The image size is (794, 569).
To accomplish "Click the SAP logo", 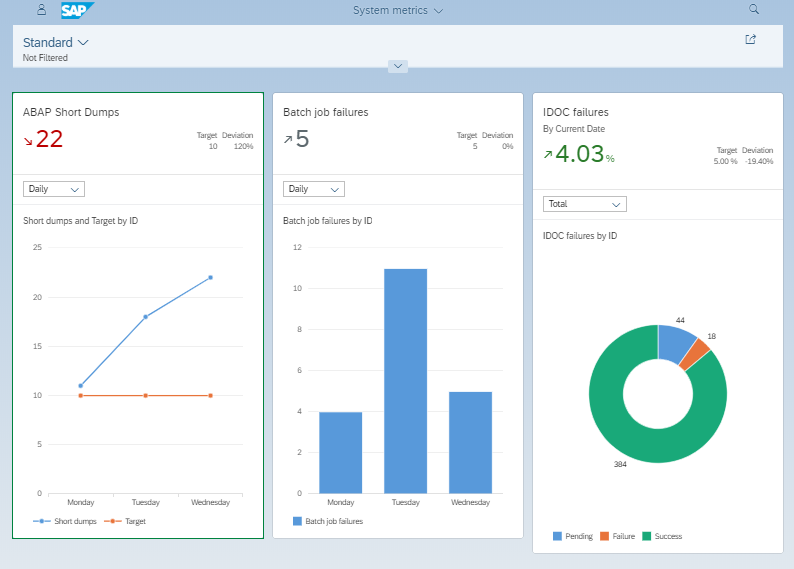I will coord(77,10).
